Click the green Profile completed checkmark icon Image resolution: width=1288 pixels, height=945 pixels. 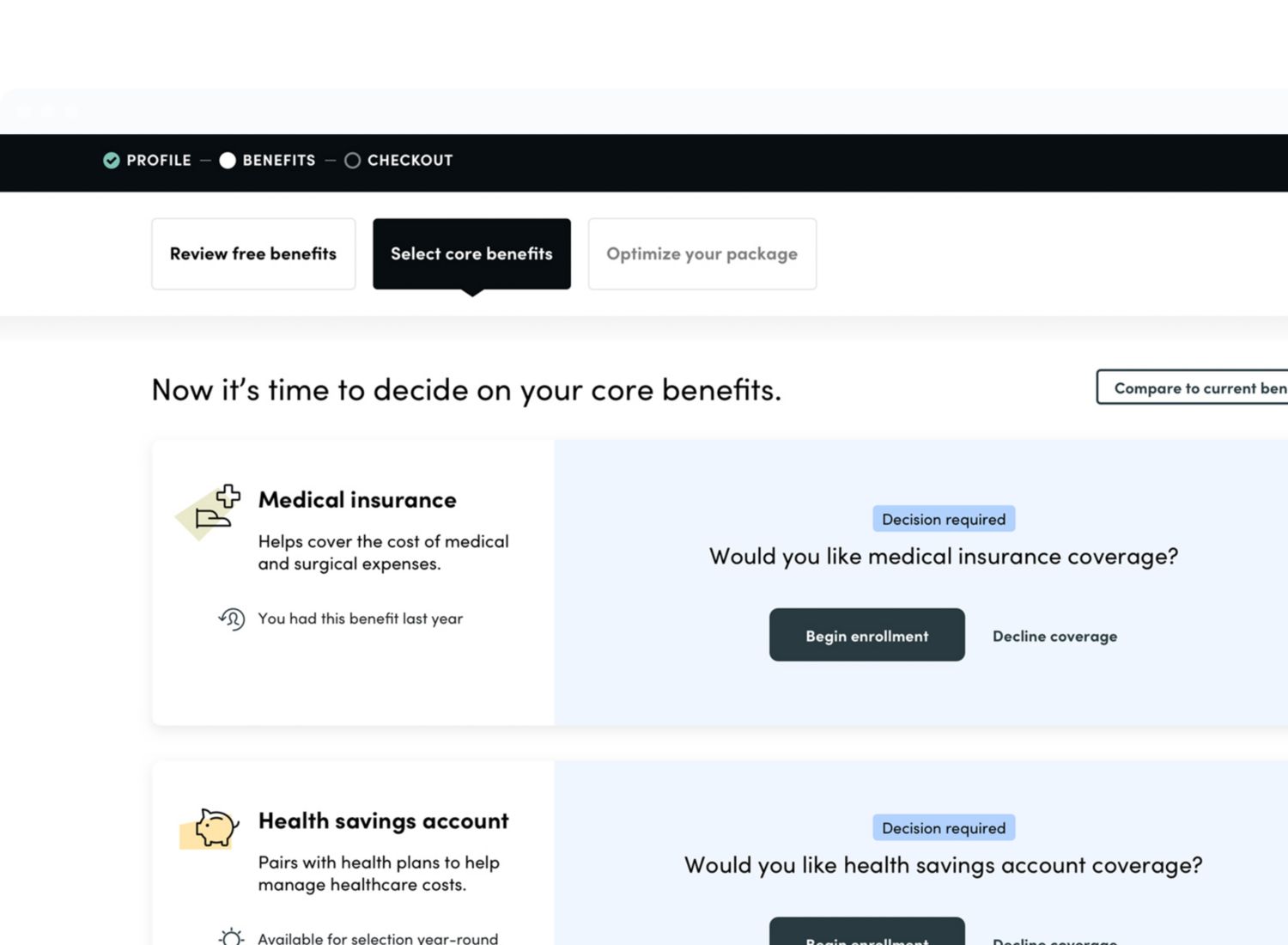coord(111,161)
